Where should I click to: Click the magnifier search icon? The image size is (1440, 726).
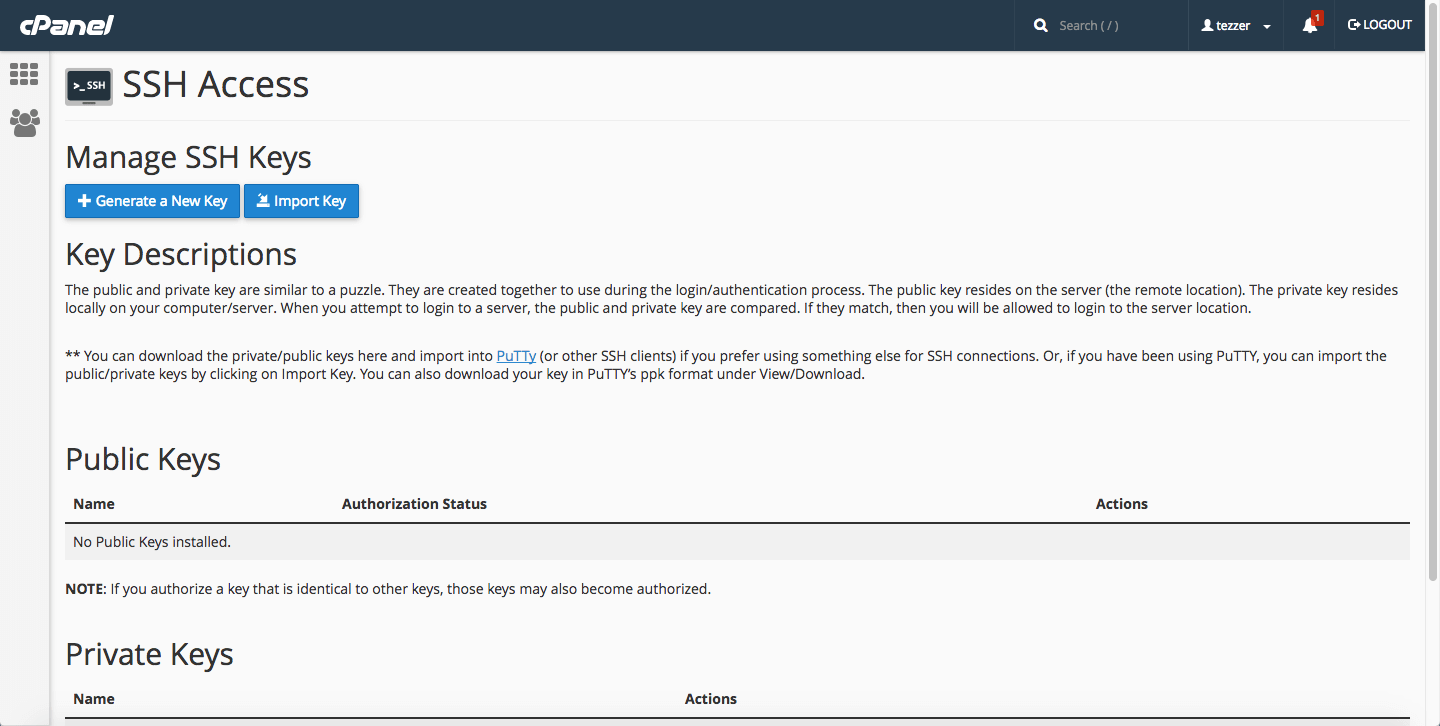point(1041,25)
